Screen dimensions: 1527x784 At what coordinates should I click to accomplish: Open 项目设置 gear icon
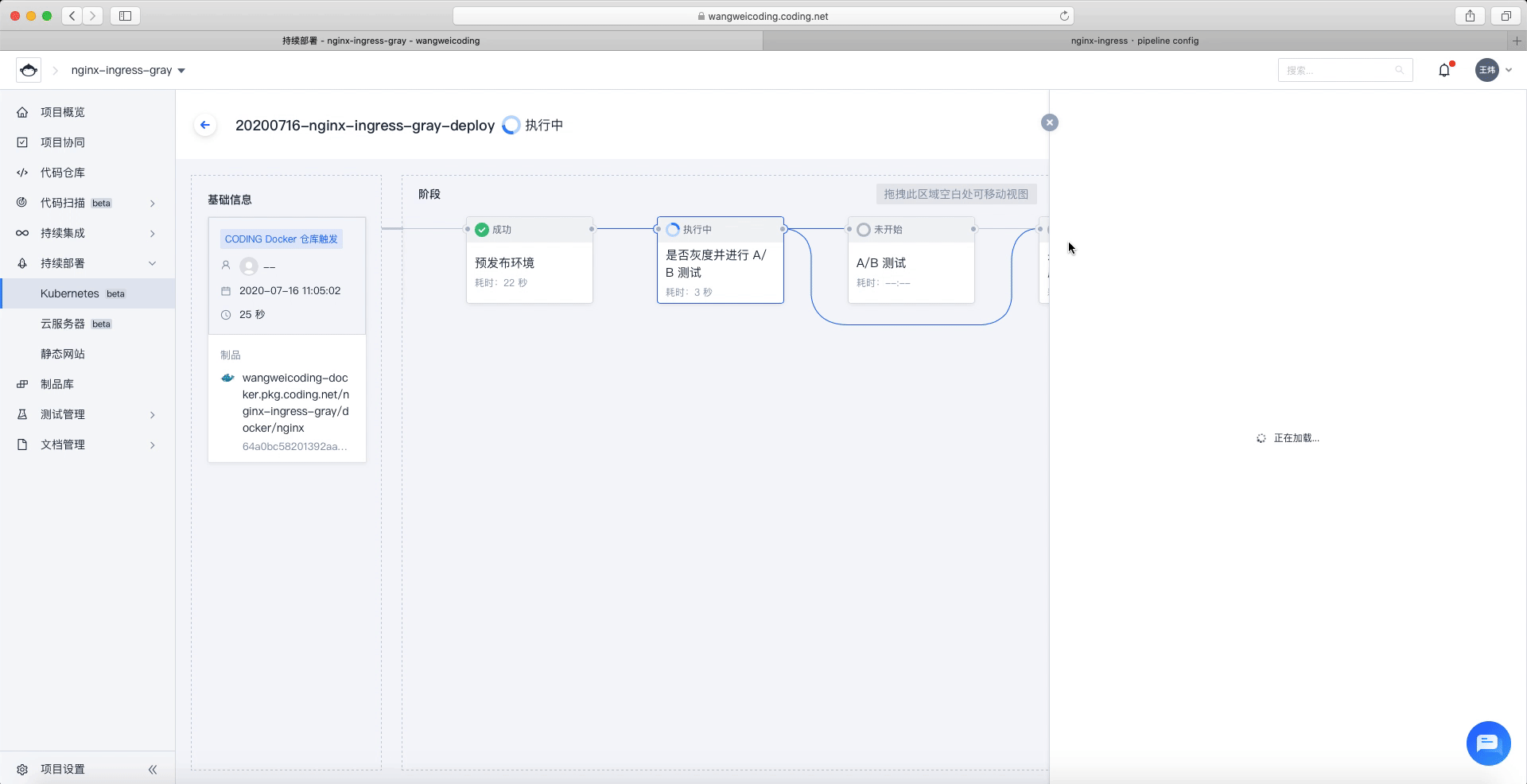[x=22, y=769]
